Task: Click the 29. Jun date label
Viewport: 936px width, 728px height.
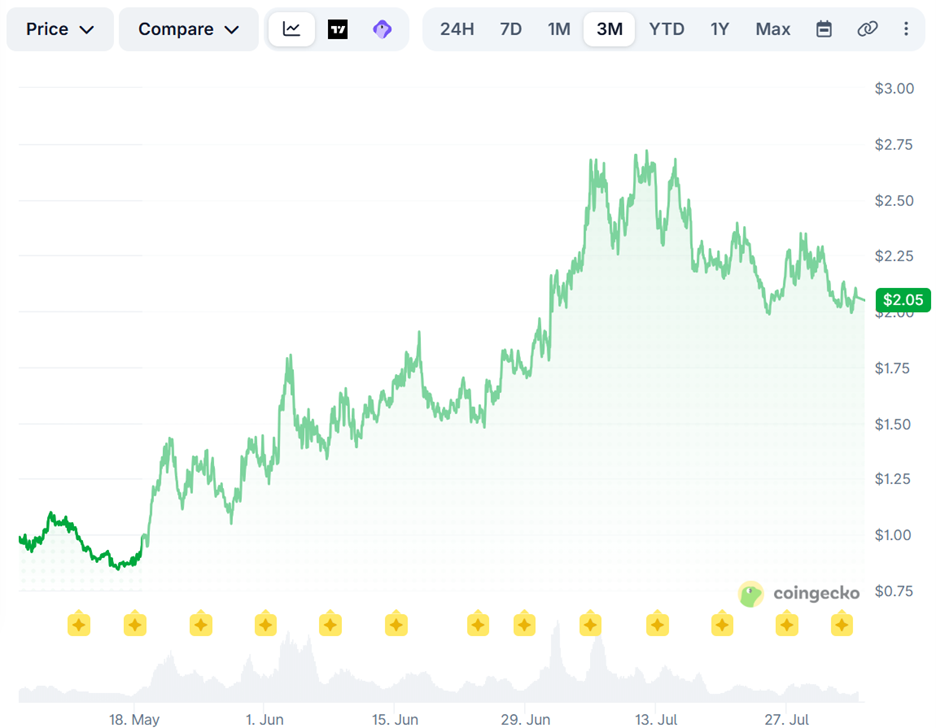Action: (525, 720)
